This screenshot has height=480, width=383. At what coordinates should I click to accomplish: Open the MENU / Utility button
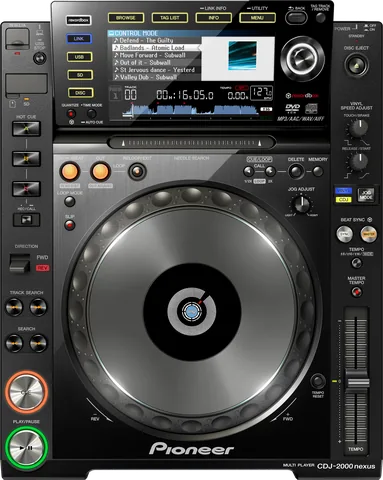click(257, 18)
